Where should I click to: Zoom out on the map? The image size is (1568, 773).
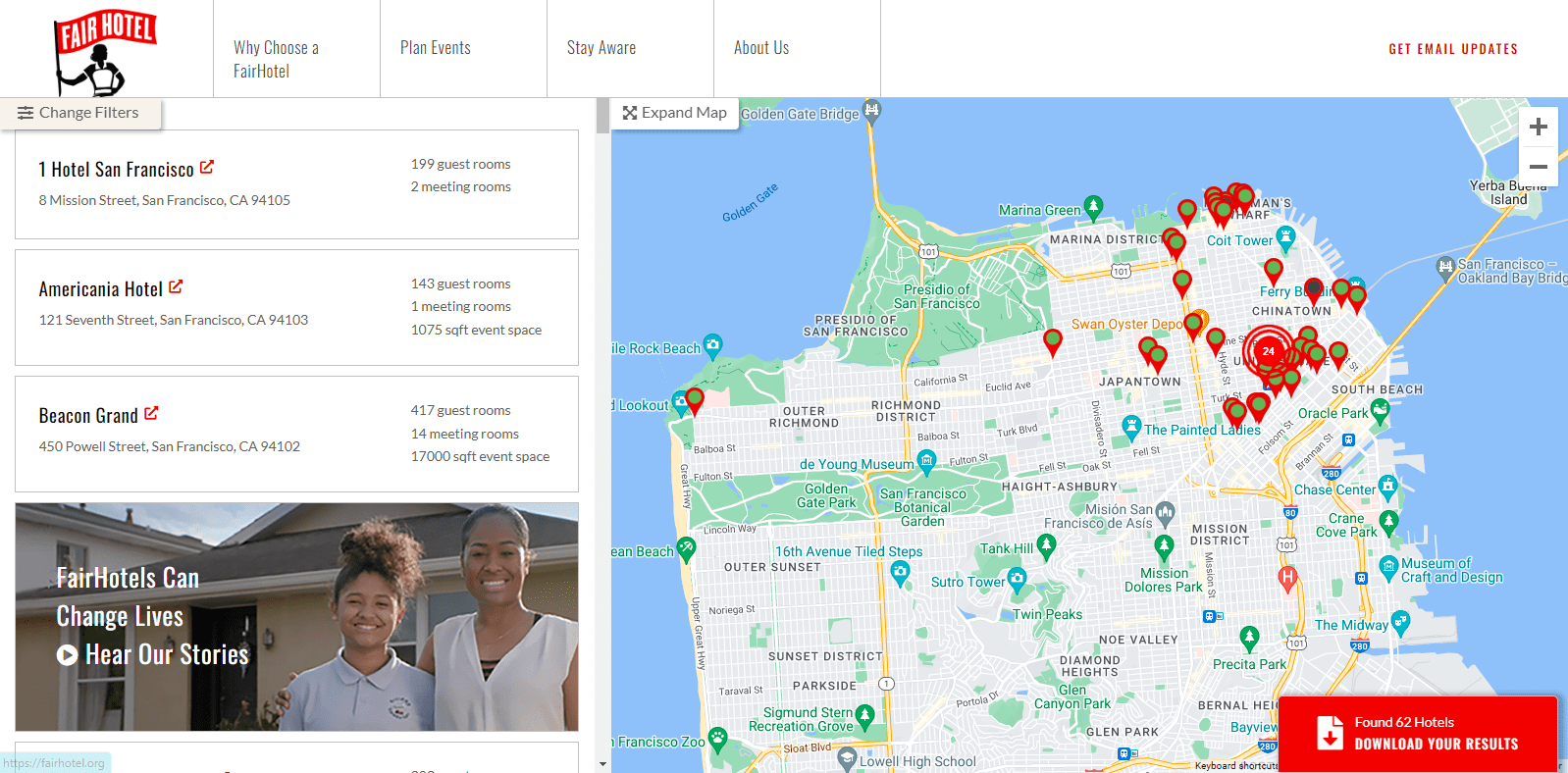[x=1538, y=166]
